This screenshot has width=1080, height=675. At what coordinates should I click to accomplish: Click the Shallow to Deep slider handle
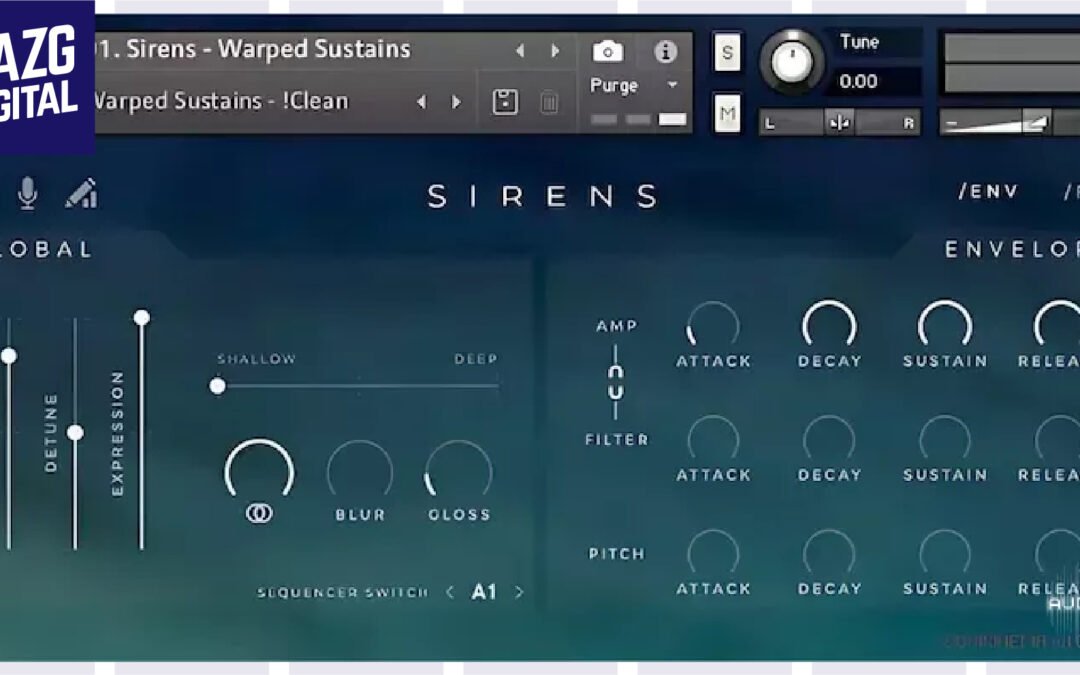tap(218, 386)
